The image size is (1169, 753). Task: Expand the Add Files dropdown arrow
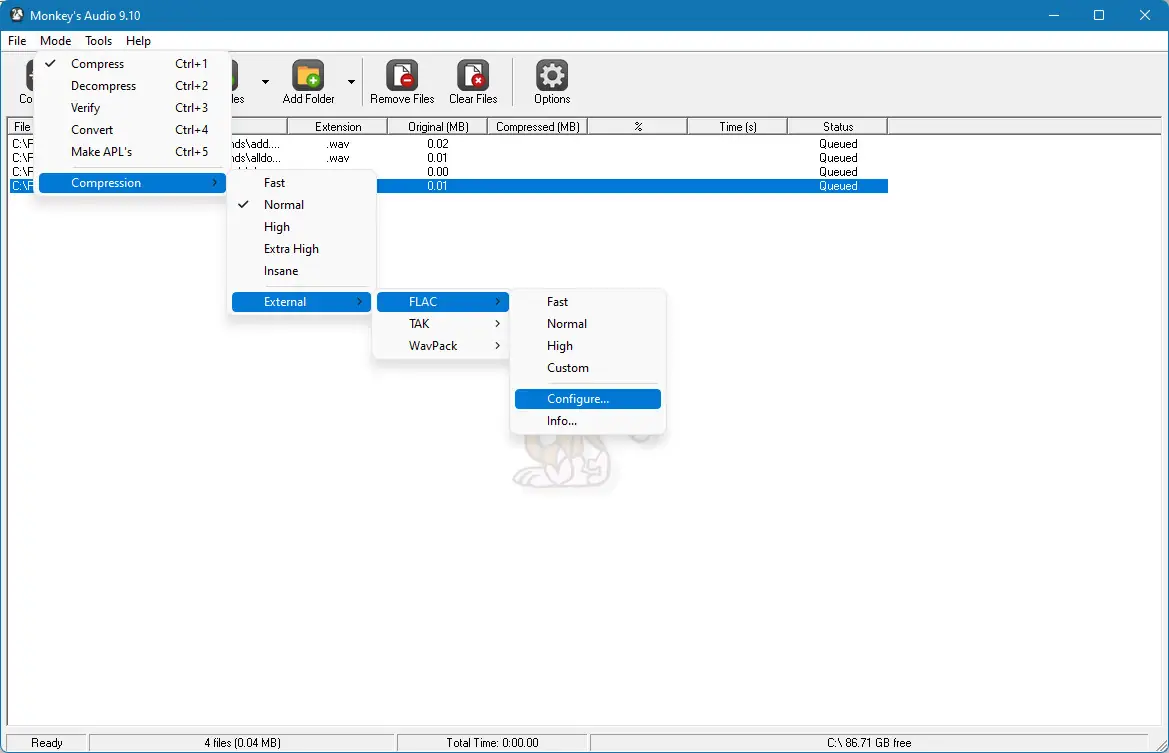[x=265, y=81]
